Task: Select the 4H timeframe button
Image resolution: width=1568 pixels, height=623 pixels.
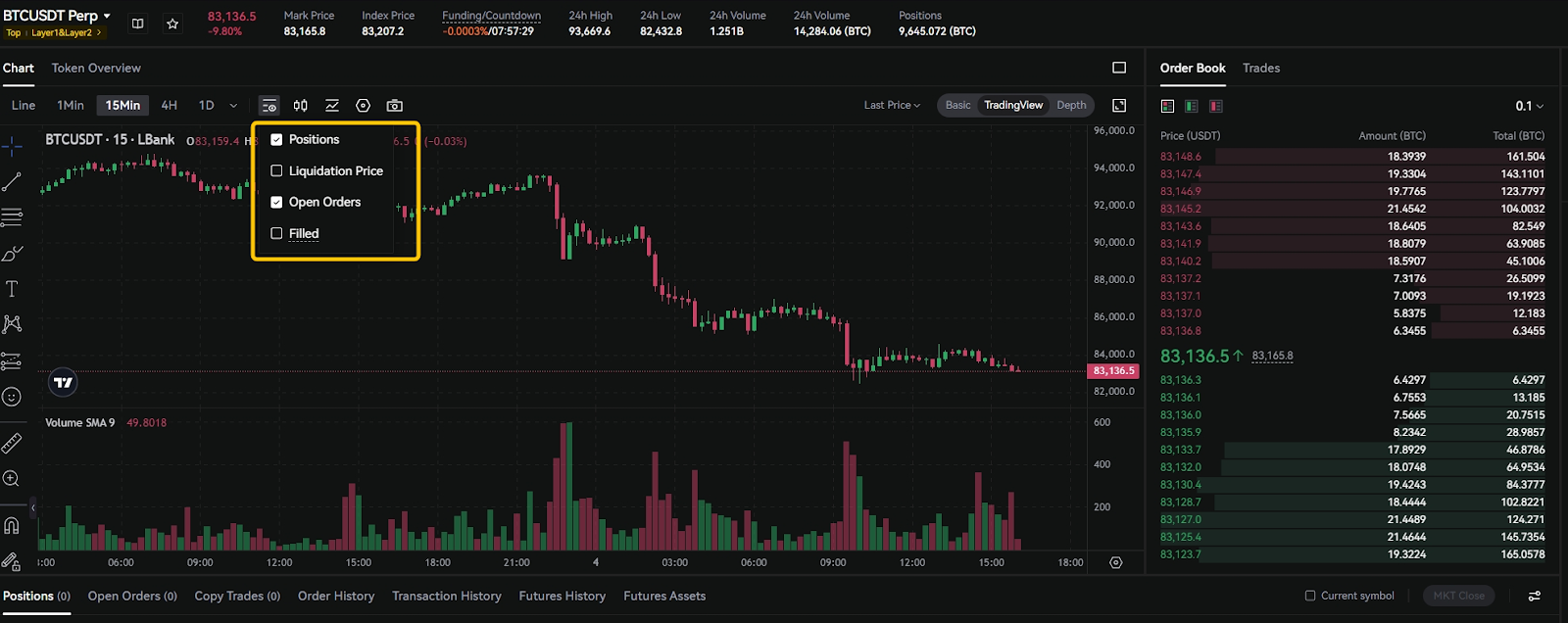Action: 170,106
